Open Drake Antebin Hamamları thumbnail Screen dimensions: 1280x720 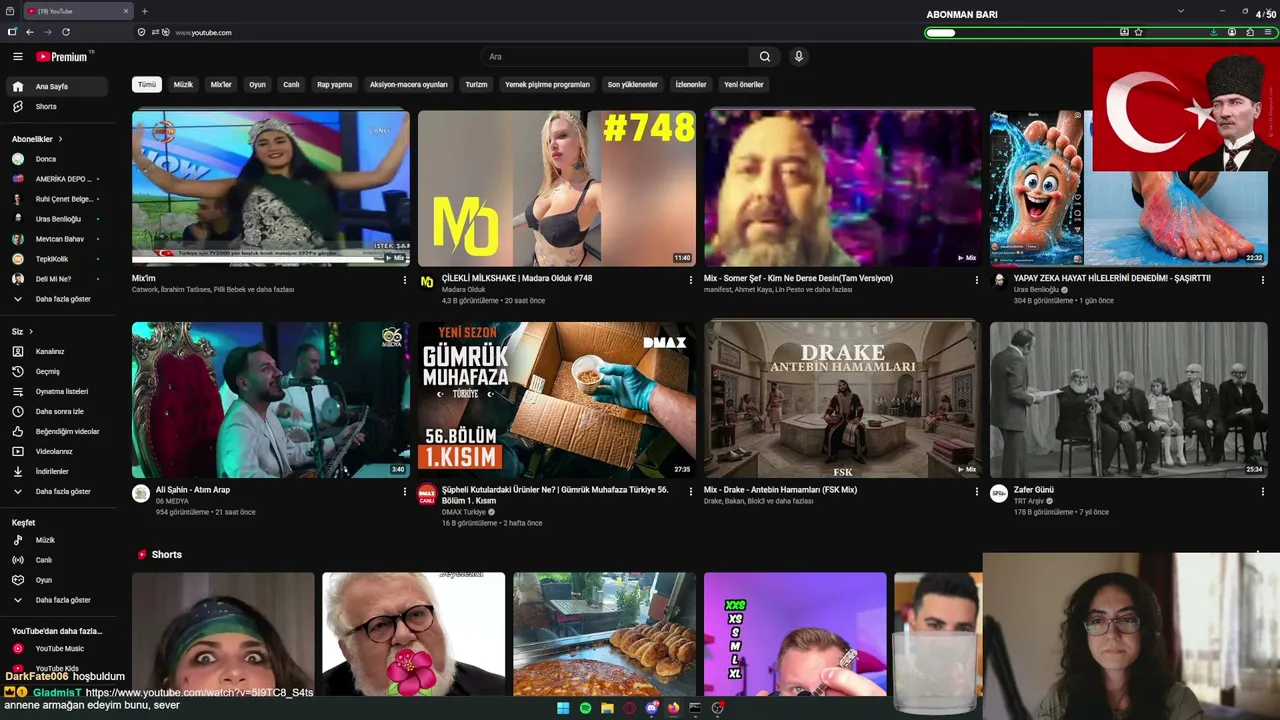(842, 400)
